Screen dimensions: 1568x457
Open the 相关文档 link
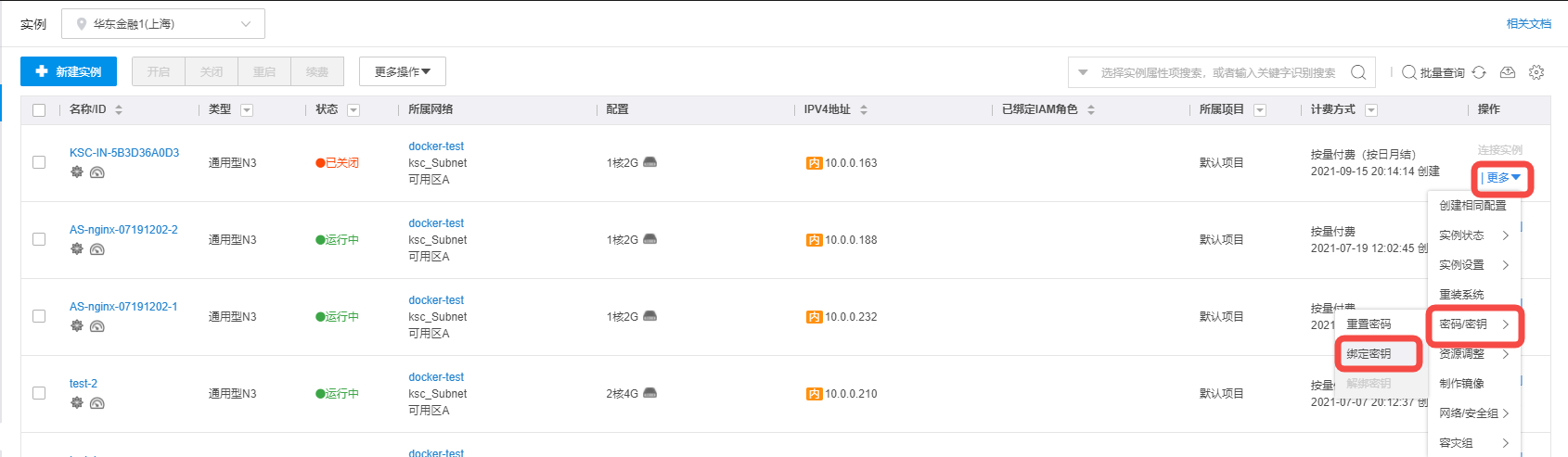[x=1528, y=24]
